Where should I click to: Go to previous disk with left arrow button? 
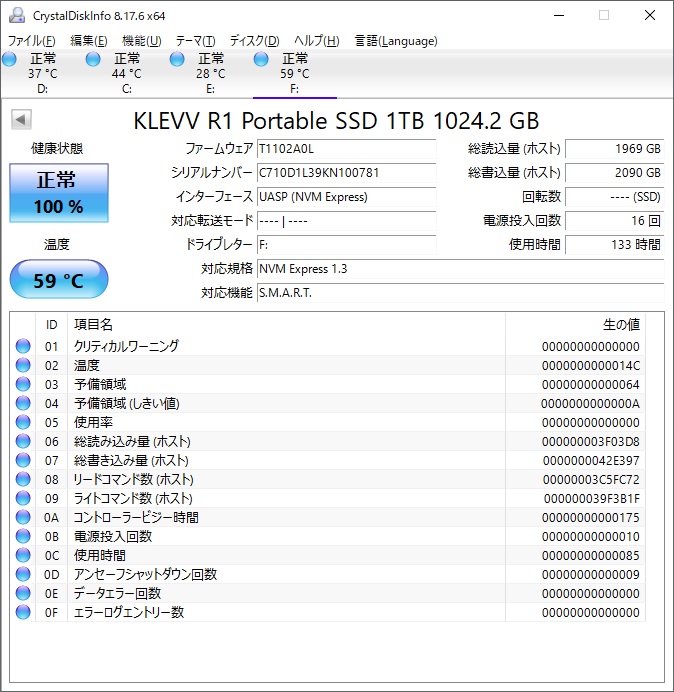pos(21,120)
